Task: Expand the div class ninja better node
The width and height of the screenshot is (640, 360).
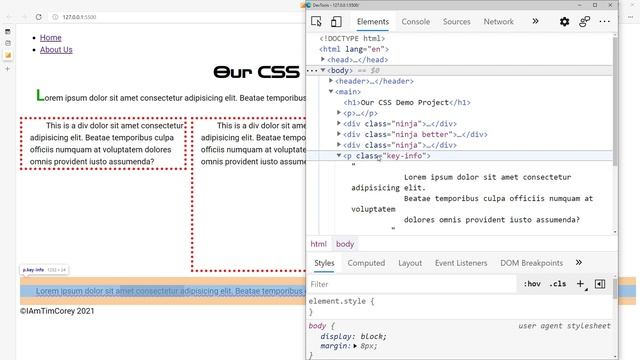Action: click(339, 134)
